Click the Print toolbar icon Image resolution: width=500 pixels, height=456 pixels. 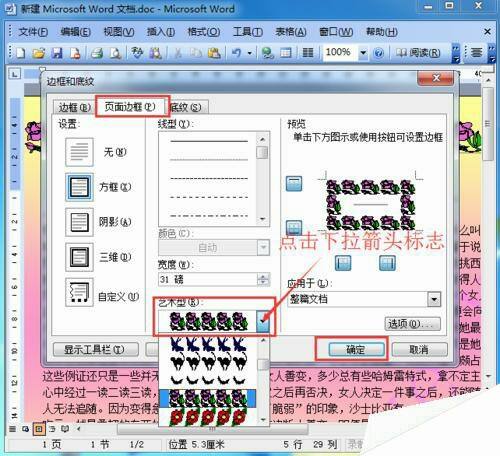click(97, 53)
